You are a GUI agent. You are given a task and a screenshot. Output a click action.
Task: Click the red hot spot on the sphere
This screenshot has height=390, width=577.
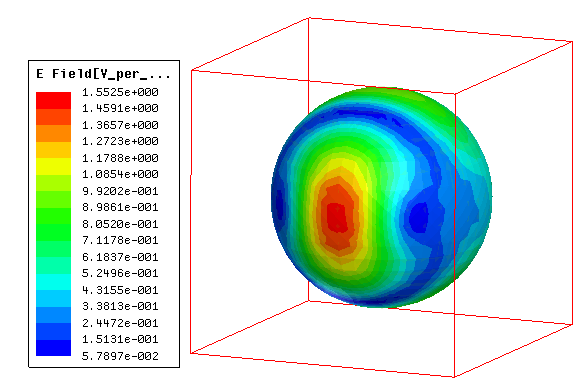(x=337, y=217)
